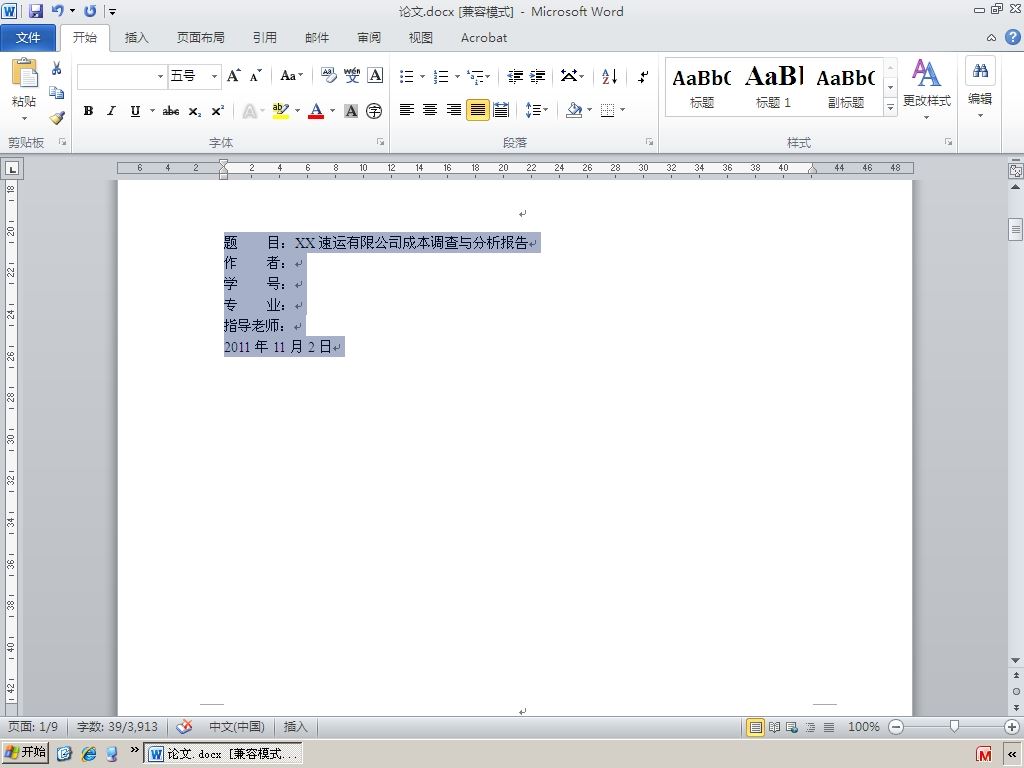Grow font size with the larger A

coord(233,76)
